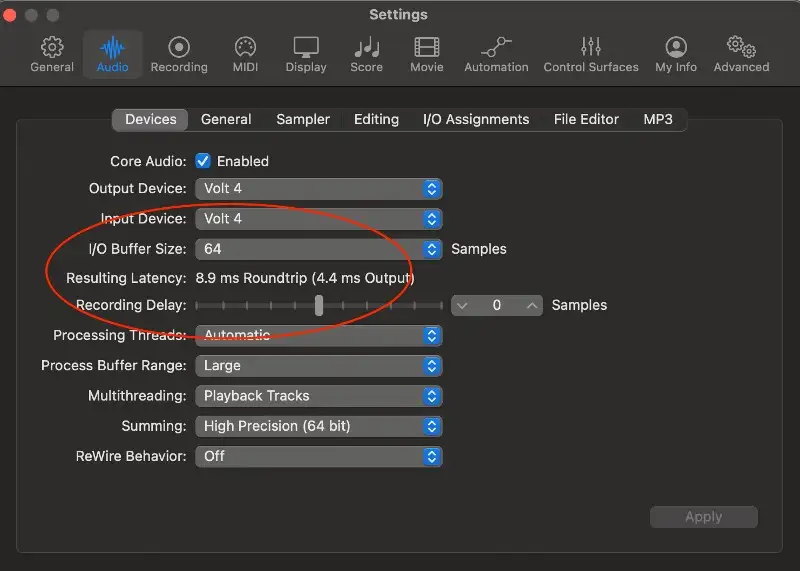Switch to the Sampler tab
800x571 pixels.
pos(303,119)
